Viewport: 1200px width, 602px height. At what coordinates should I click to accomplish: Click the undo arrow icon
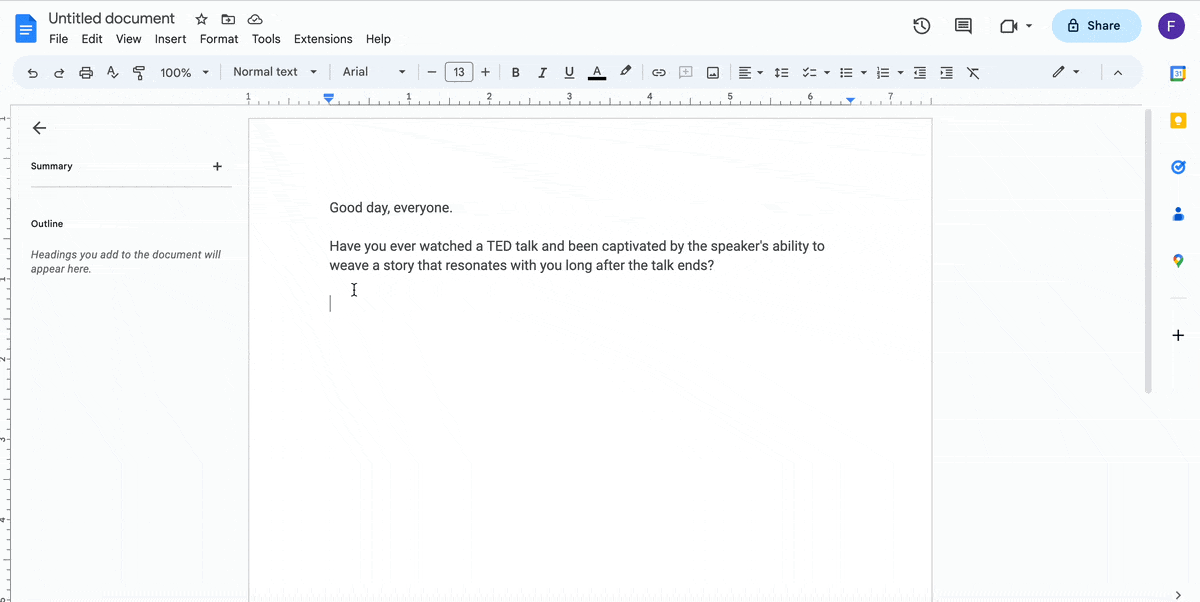click(33, 72)
